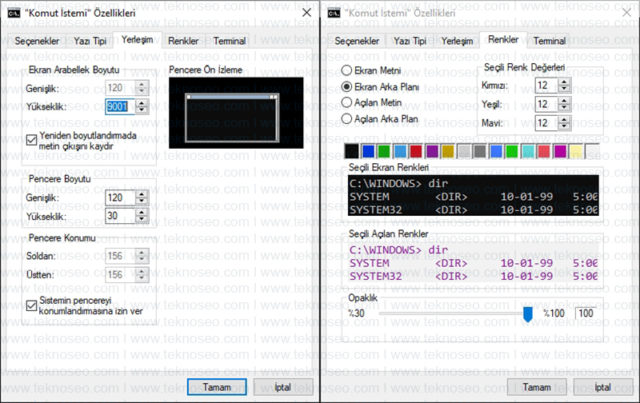Image resolution: width=640 pixels, height=403 pixels.
Task: Pick the dark red color swatch
Action: [x=416, y=151]
